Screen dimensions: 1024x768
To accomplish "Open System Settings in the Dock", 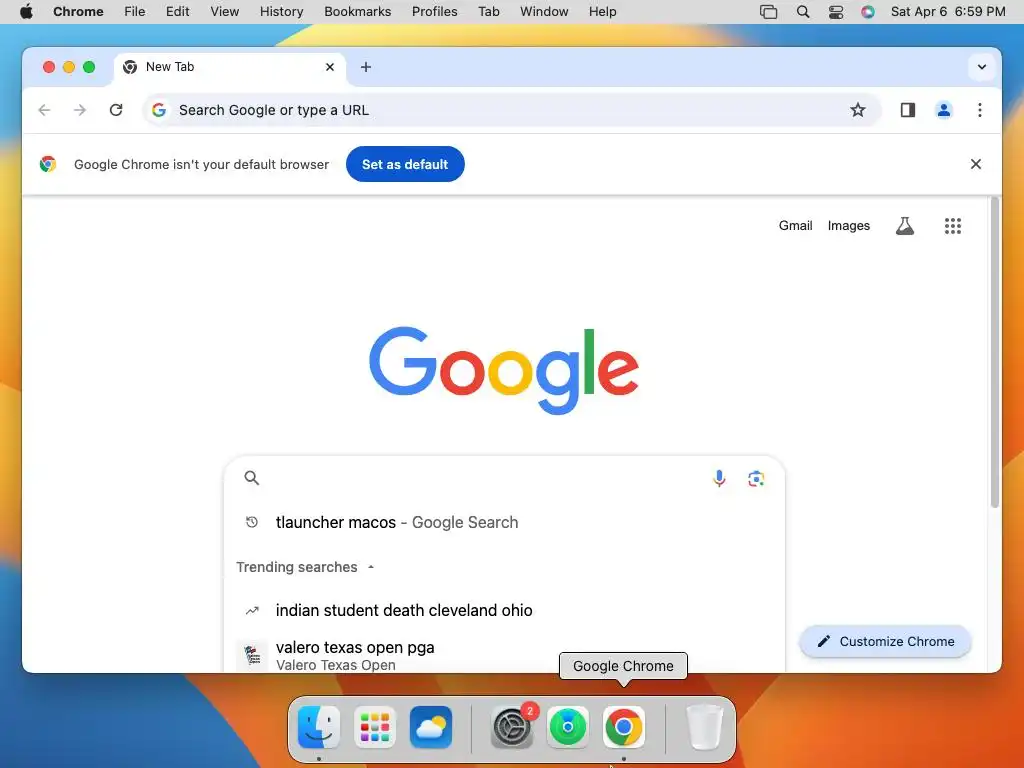I will point(512,727).
